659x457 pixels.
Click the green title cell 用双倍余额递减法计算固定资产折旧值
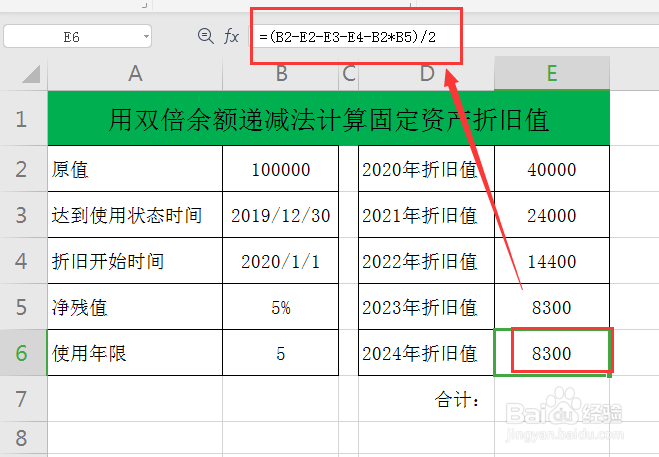329,119
